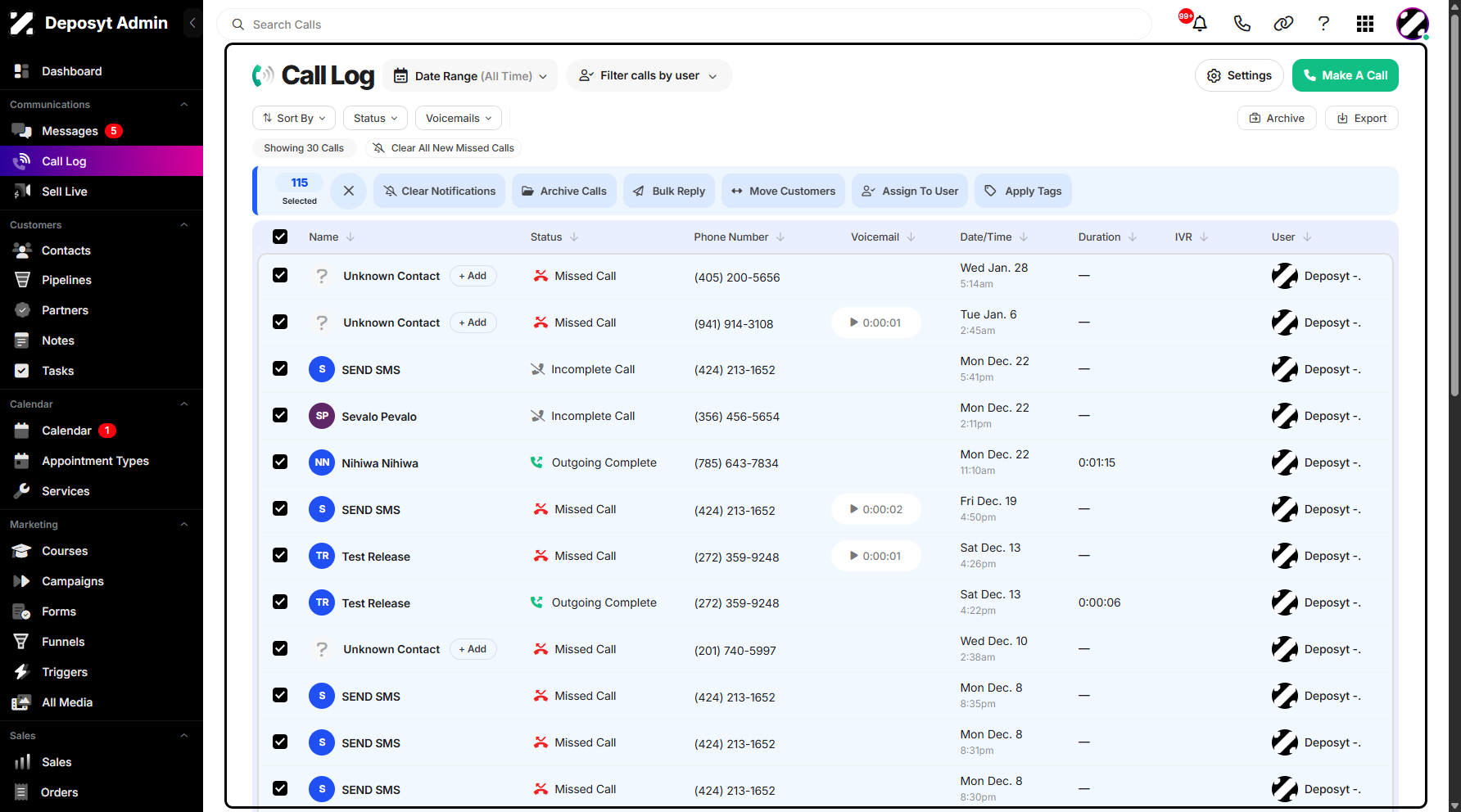This screenshot has height=812, width=1461.
Task: Click the Make A Call button
Action: pos(1346,75)
